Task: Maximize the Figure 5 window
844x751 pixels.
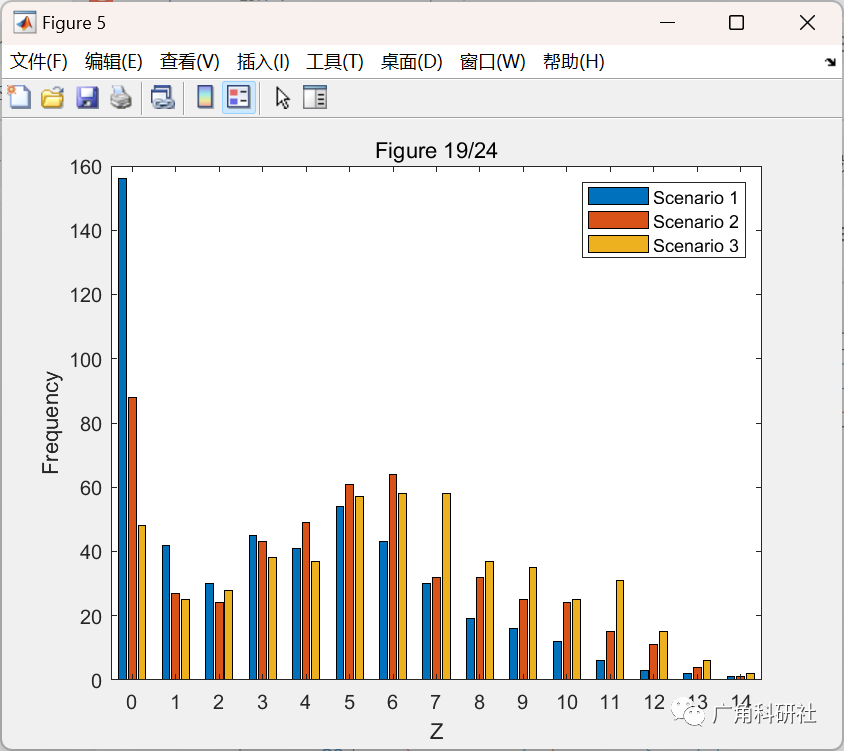Action: (736, 23)
